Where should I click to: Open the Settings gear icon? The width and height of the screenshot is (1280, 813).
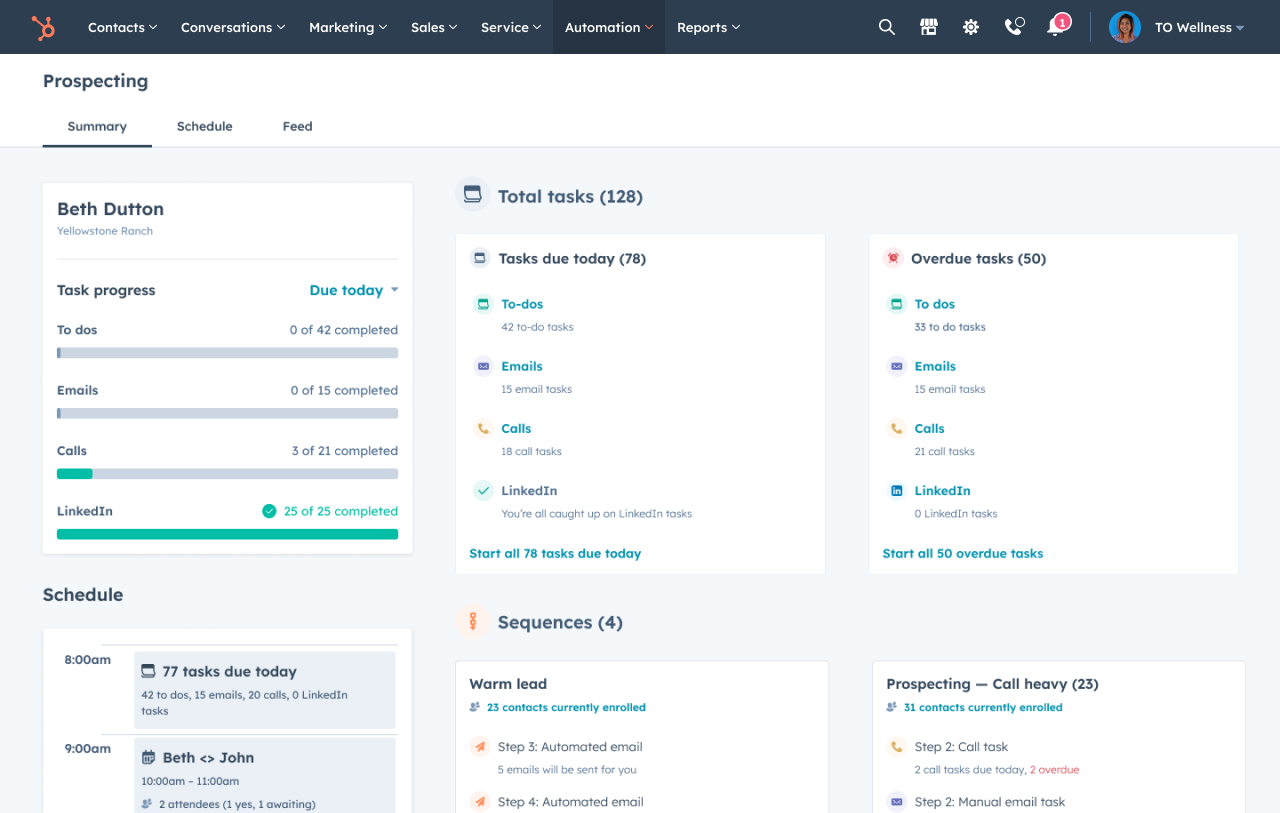[970, 27]
